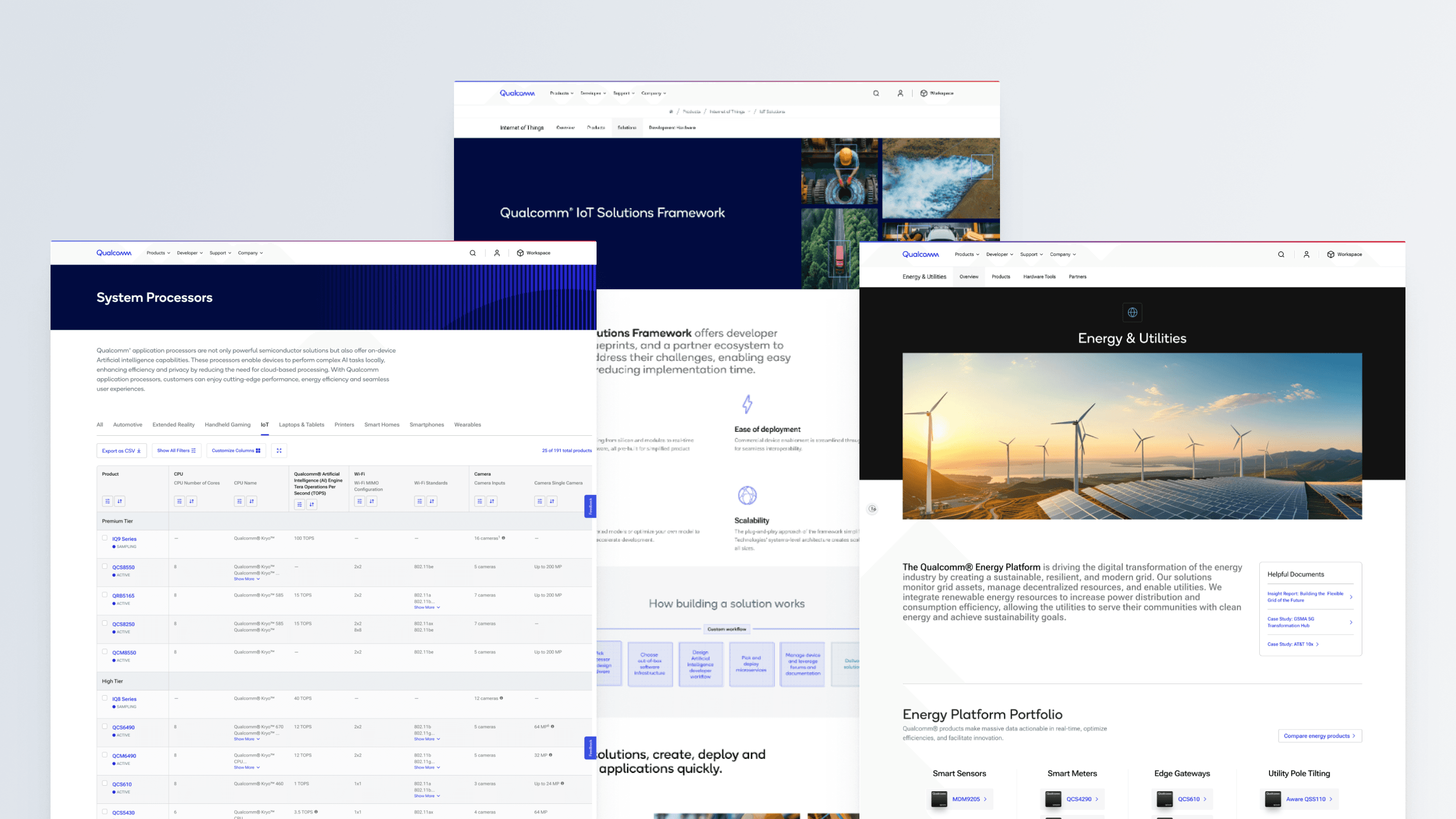Click the wind turbine solar panel hero image
Screen dimensions: 1456x819
1131,436
